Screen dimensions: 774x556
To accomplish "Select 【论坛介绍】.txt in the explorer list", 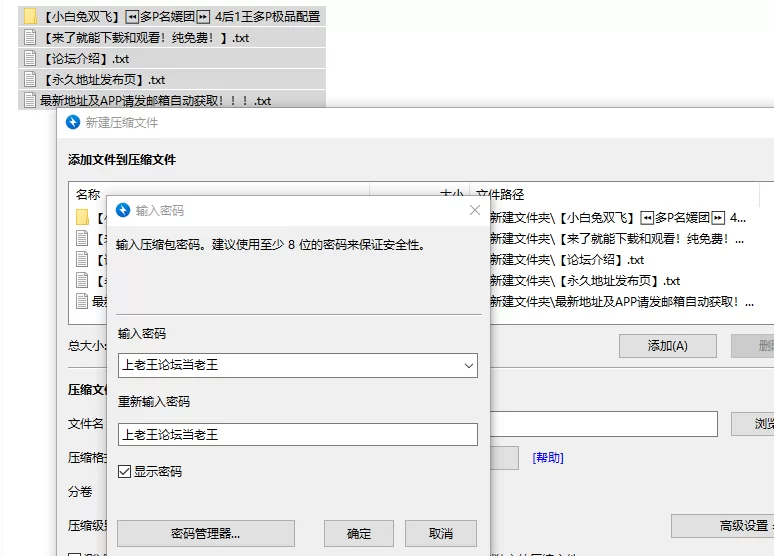I will [x=172, y=58].
